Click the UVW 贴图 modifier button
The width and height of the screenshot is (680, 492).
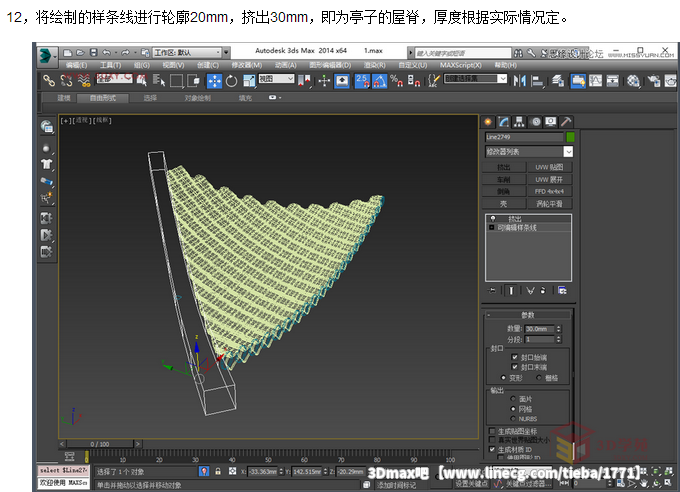click(549, 167)
